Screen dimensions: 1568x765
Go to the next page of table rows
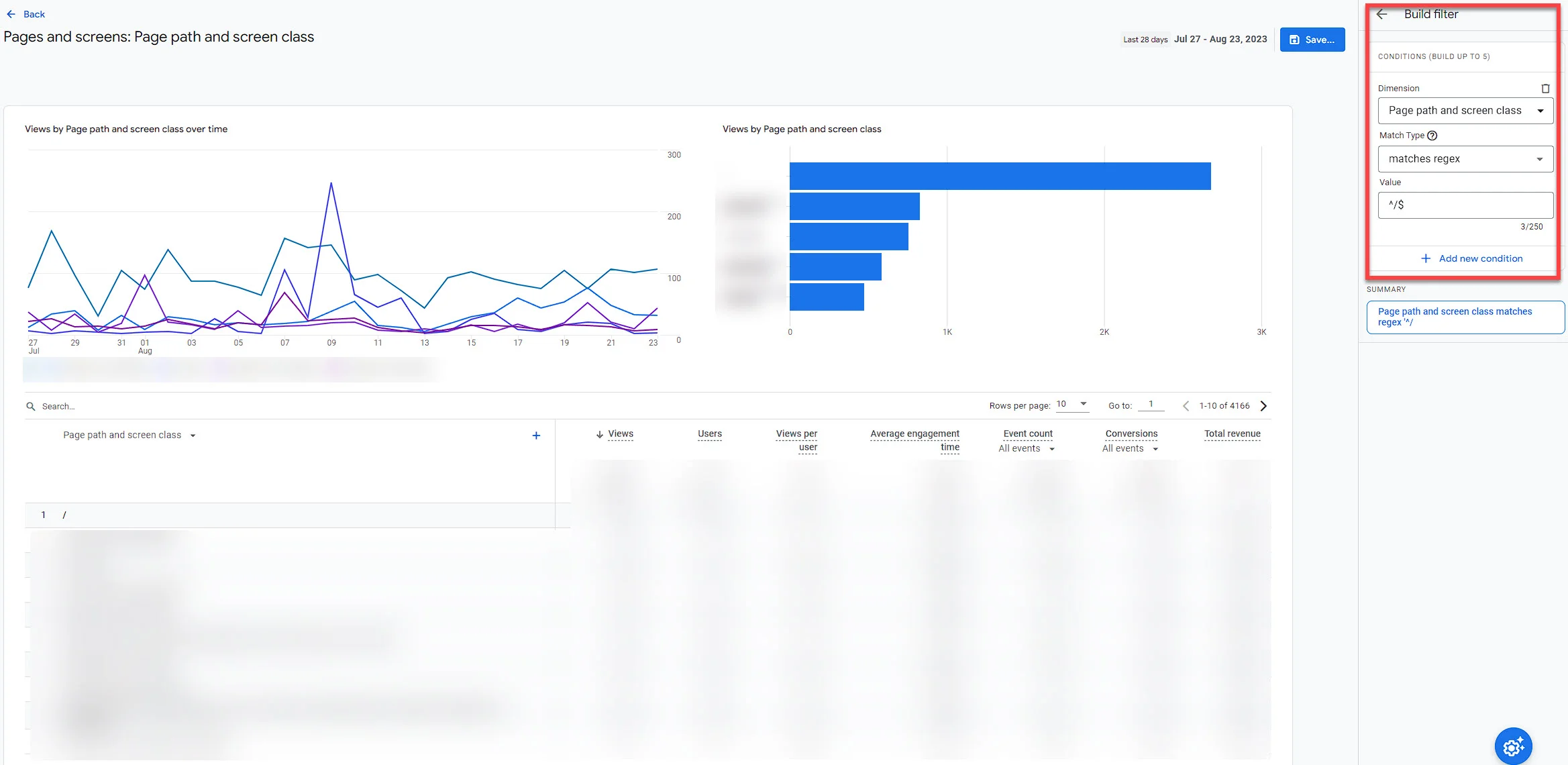click(1264, 406)
